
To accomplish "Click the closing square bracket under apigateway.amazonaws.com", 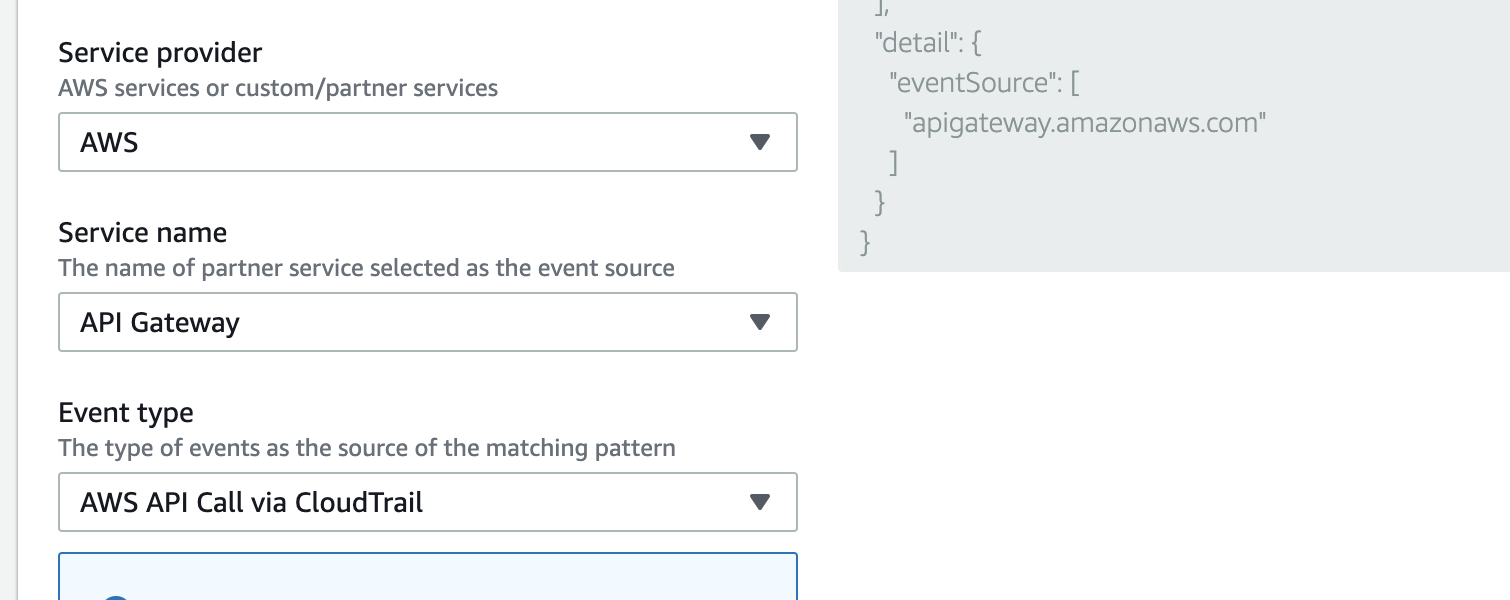I will point(893,162).
